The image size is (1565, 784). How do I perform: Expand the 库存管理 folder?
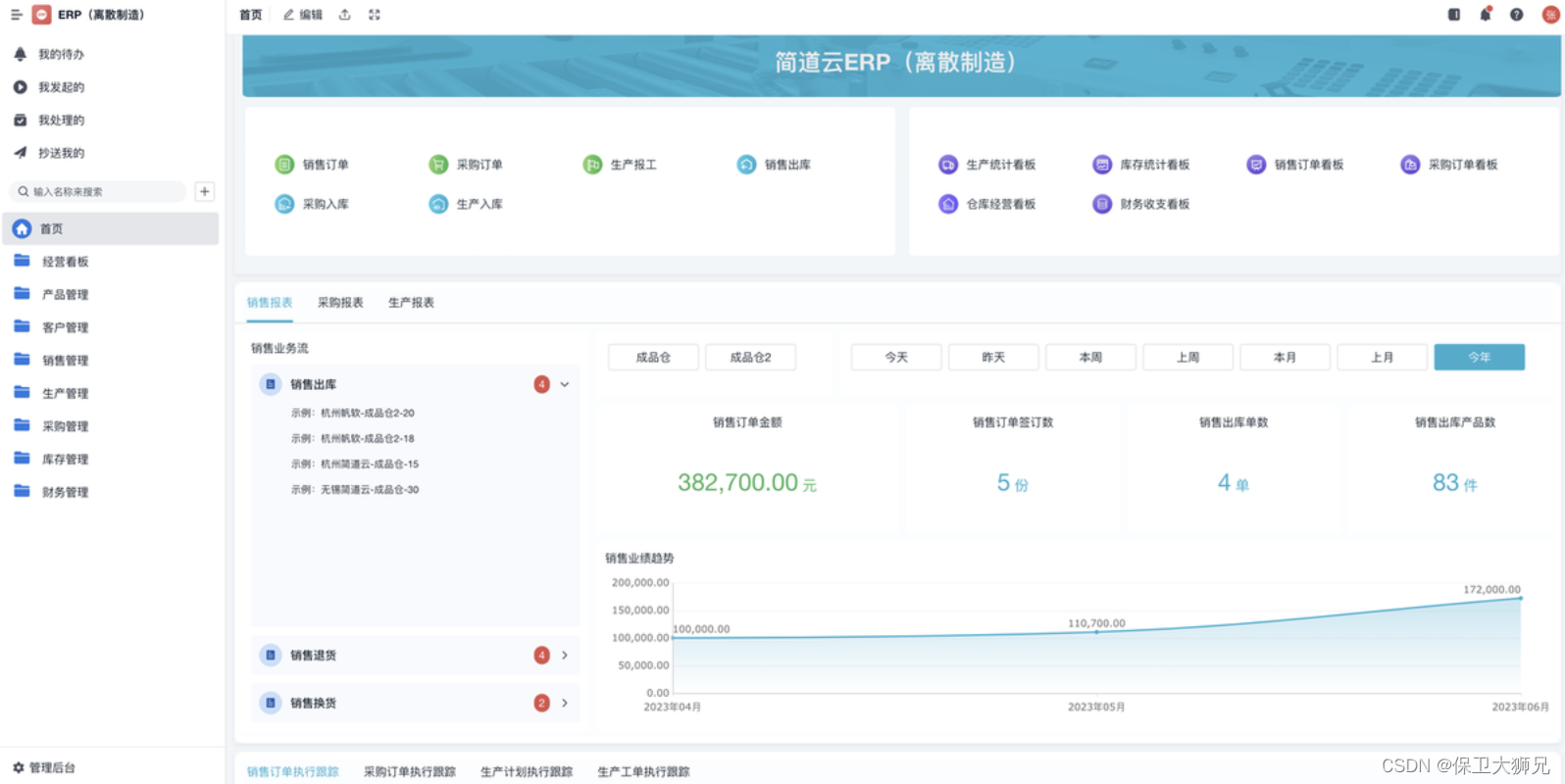111,459
